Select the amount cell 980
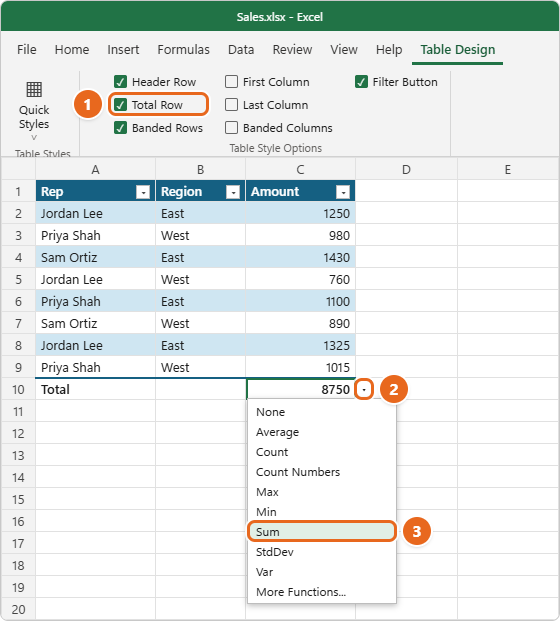The width and height of the screenshot is (560, 621). (301, 236)
